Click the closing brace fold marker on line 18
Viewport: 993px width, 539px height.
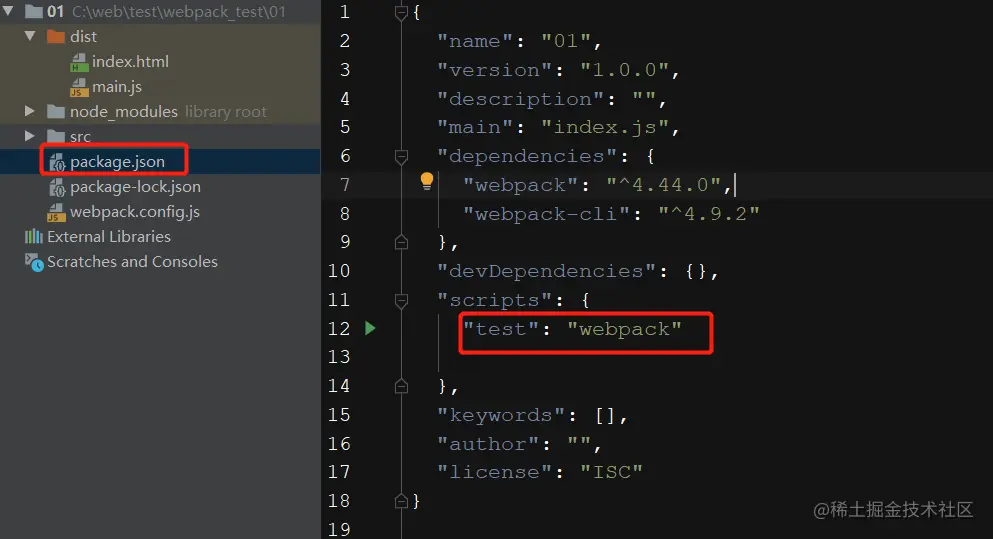click(x=401, y=501)
